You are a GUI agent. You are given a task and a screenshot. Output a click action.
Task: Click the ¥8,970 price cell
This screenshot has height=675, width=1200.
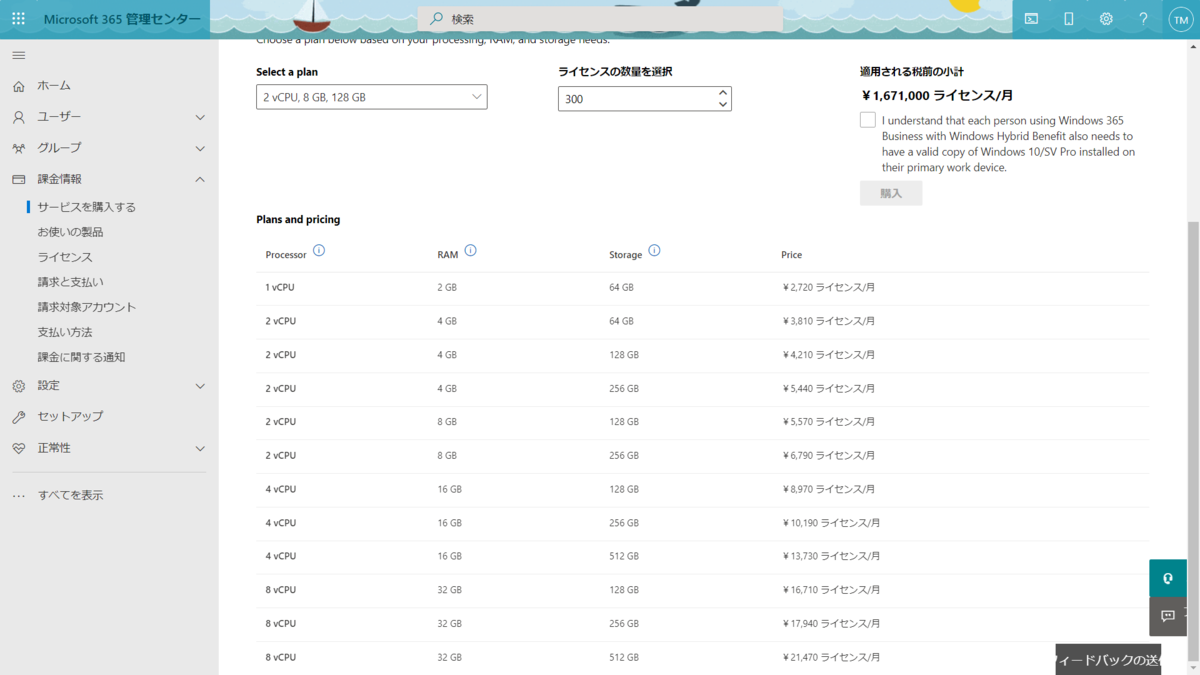pyautogui.click(x=828, y=489)
